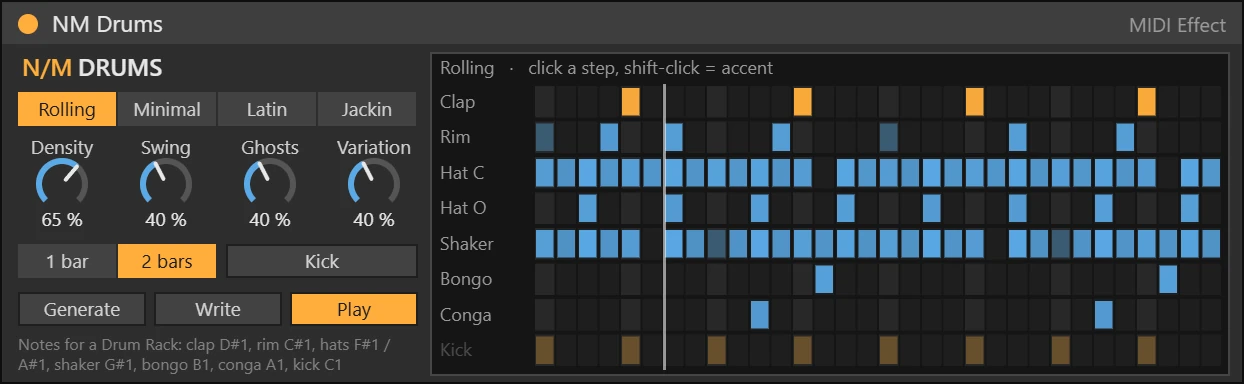The width and height of the screenshot is (1244, 384).
Task: Select the Latin style
Action: 267,109
